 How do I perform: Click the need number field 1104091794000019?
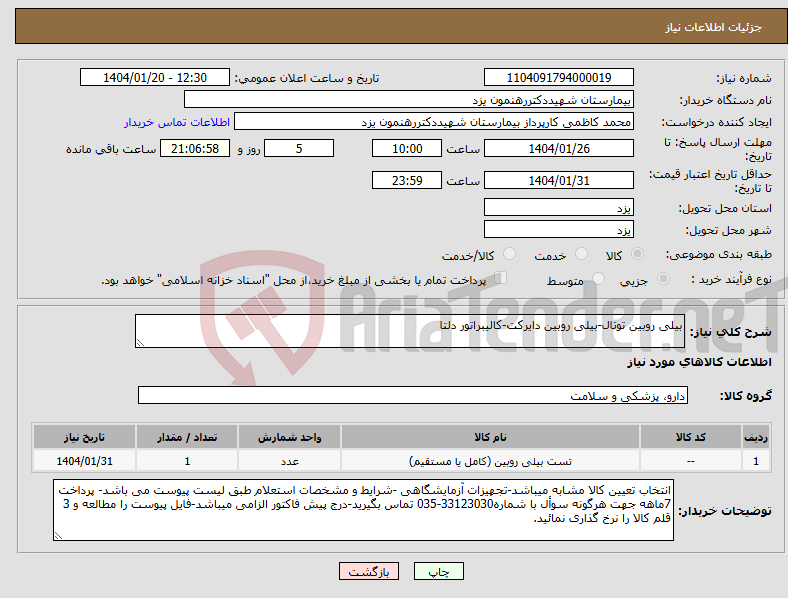click(x=558, y=77)
